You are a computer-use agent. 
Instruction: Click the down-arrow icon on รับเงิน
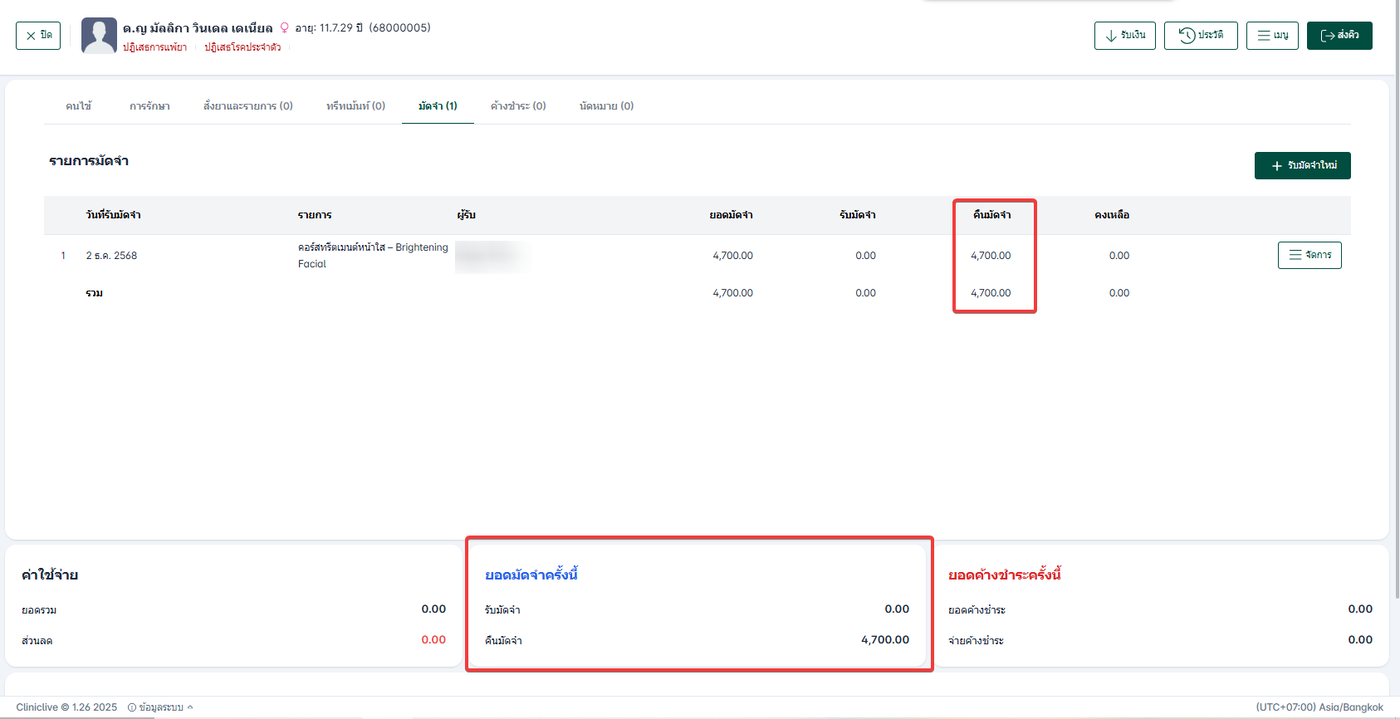[x=1110, y=36]
